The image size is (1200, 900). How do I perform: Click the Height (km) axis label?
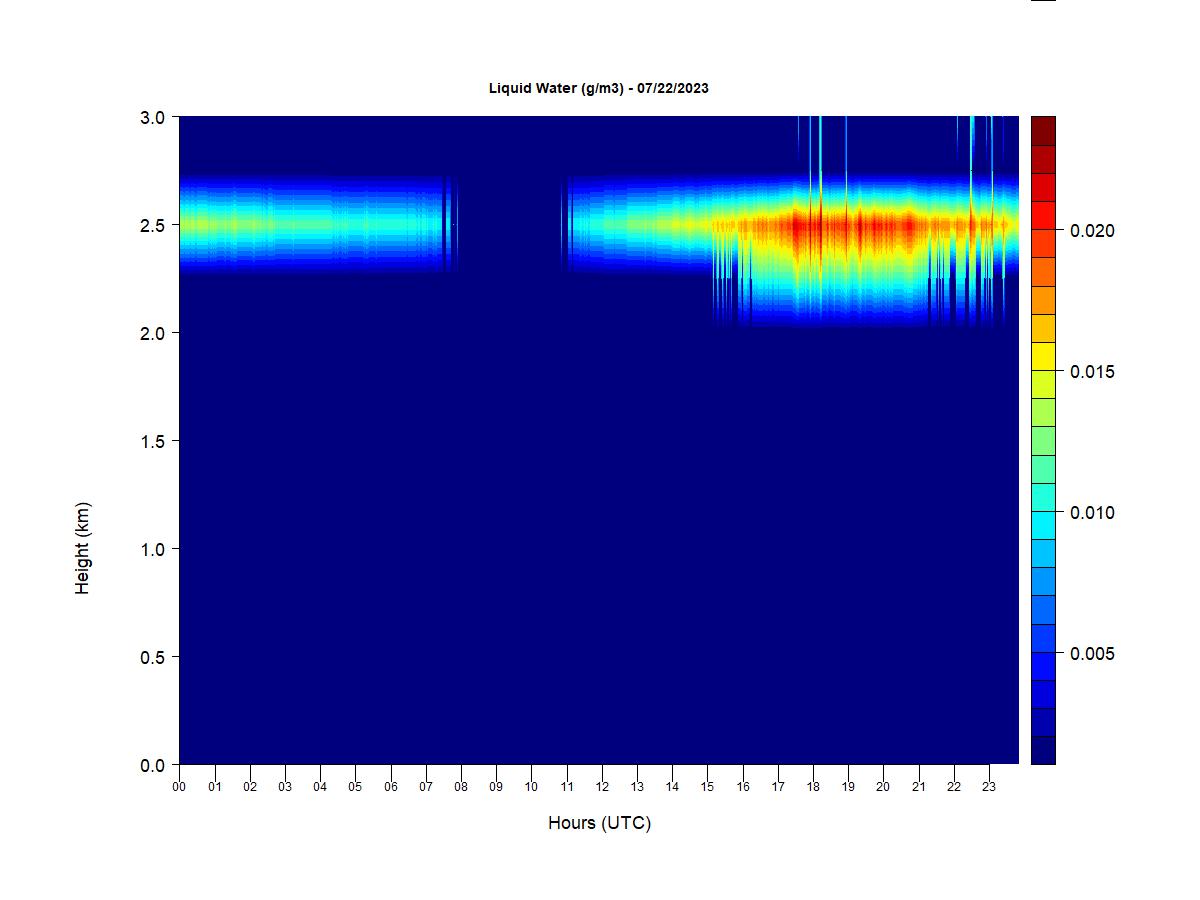coord(83,548)
